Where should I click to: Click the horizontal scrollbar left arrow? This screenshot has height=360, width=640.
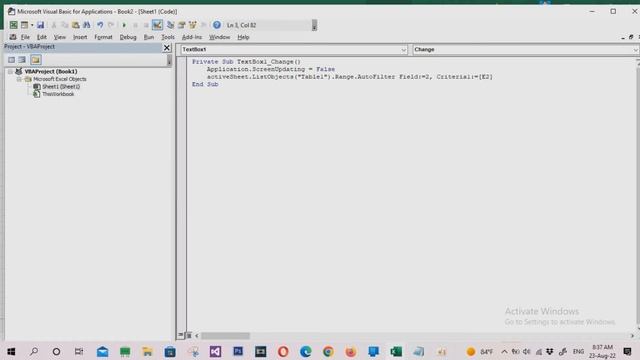pos(197,336)
